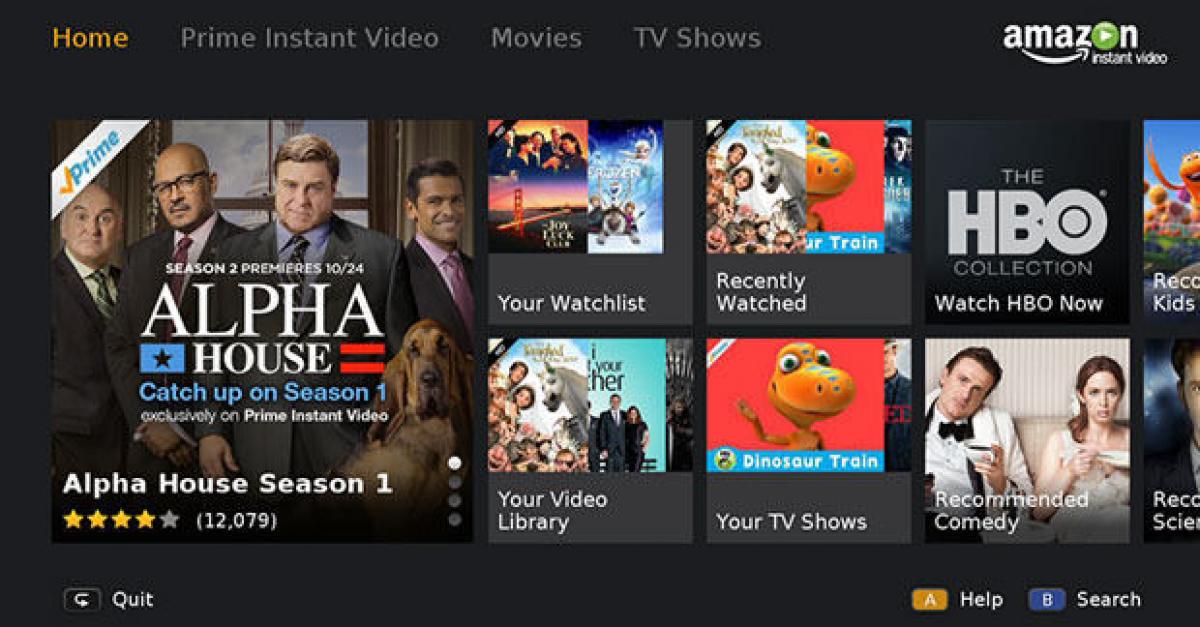Screen dimensions: 1200x627
Task: Go to the TV Shows tab
Action: (697, 38)
